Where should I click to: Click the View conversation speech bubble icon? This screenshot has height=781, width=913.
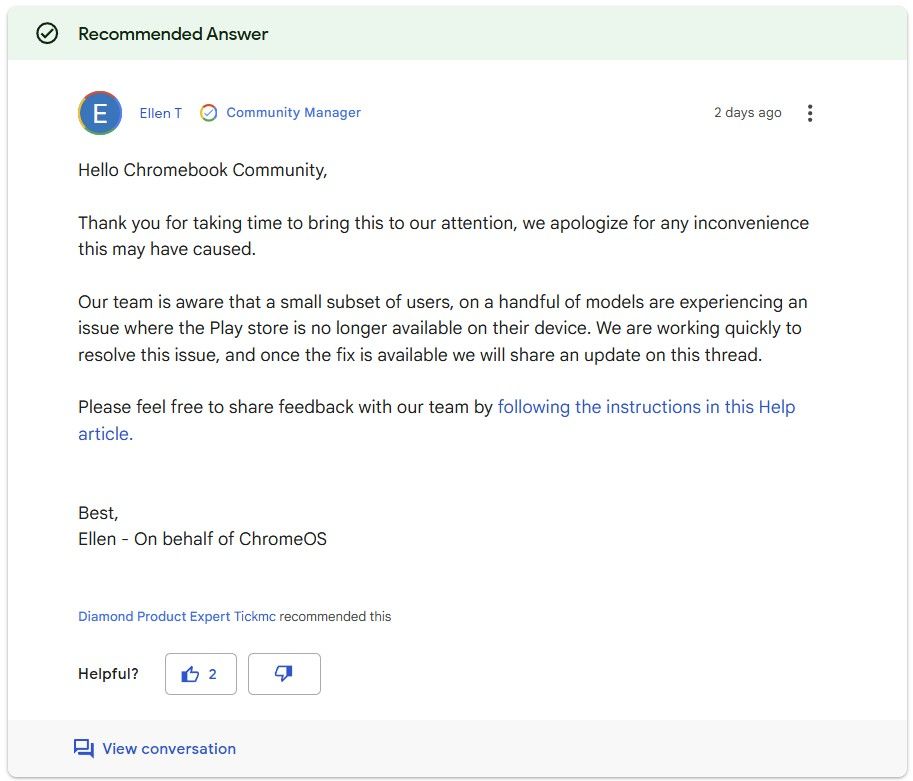point(83,748)
